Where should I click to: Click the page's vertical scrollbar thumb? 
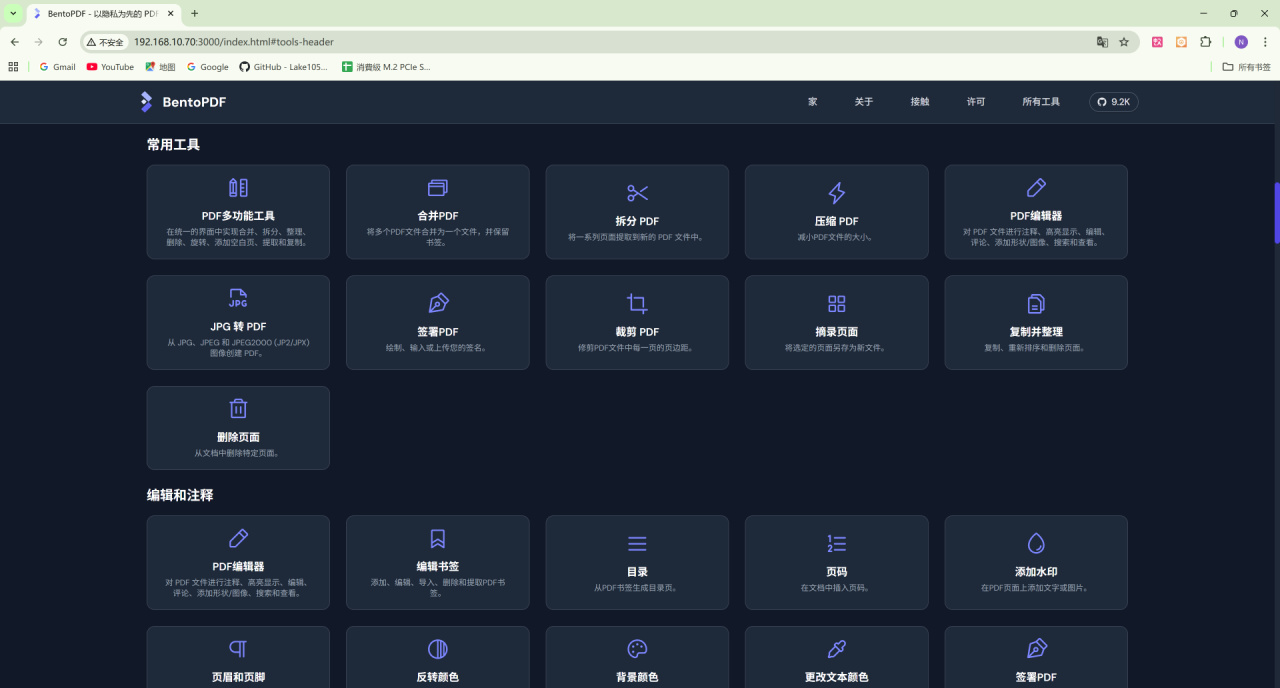point(1277,212)
